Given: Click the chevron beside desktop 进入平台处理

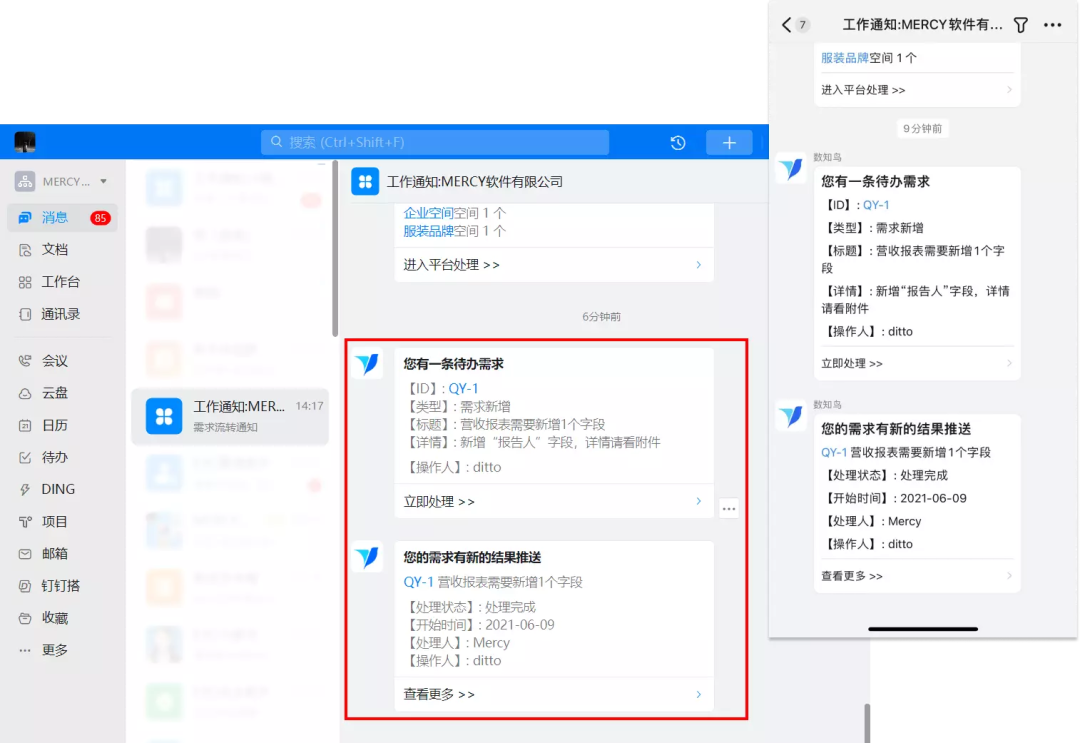Looking at the screenshot, I should [x=698, y=265].
